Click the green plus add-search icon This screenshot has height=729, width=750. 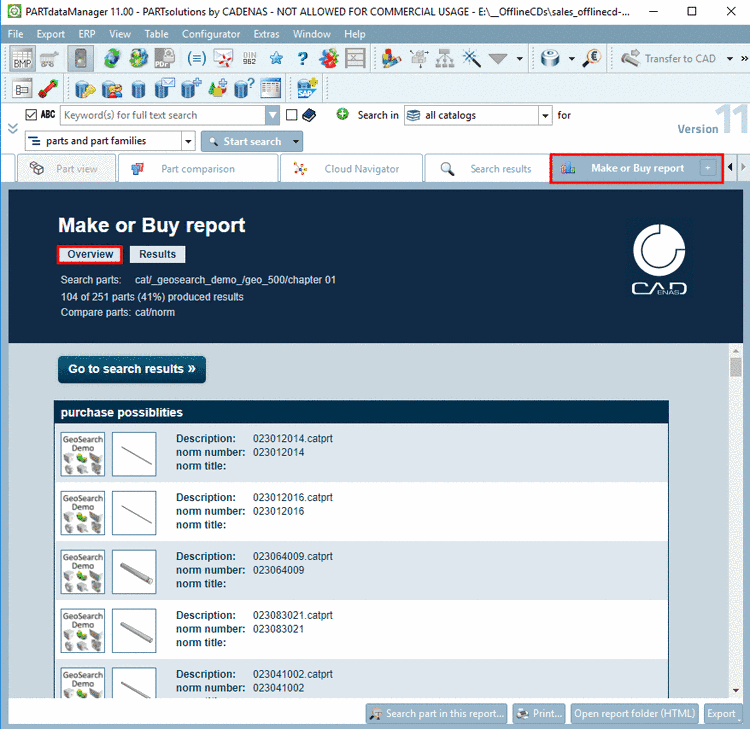point(342,114)
